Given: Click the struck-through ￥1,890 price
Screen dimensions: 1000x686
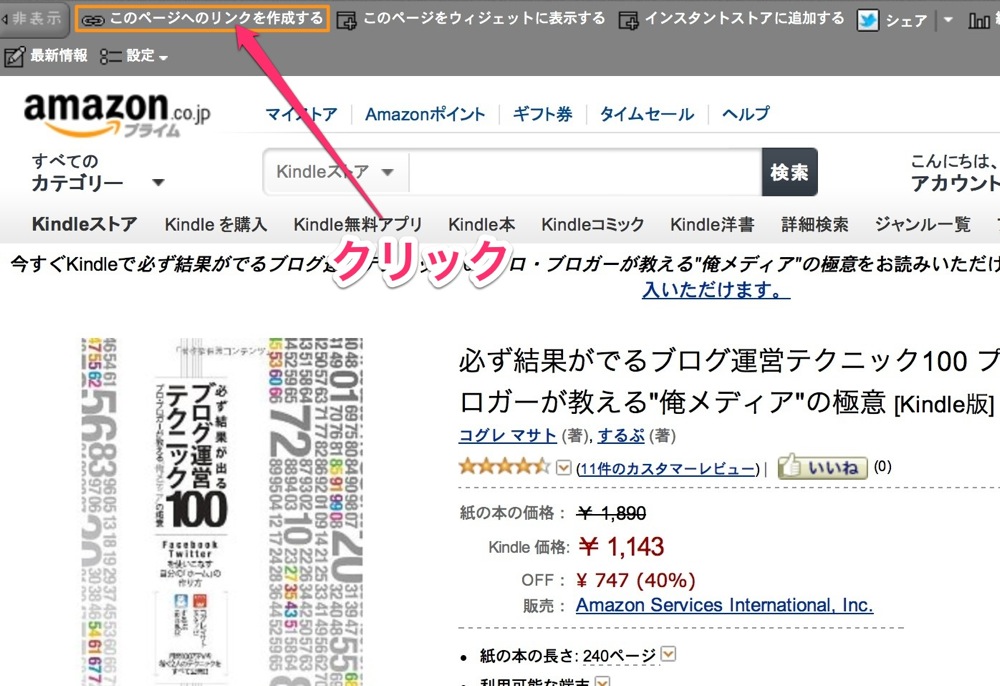Looking at the screenshot, I should pos(612,513).
